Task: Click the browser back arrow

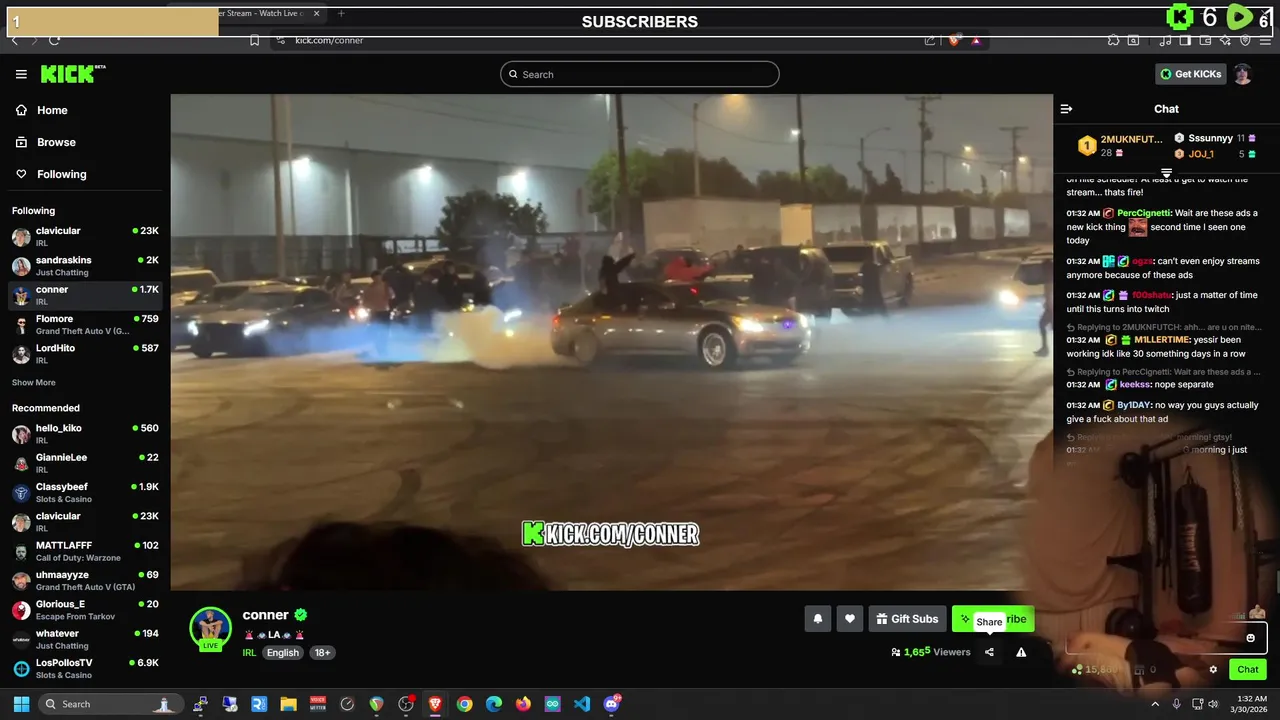Action: click(x=14, y=40)
